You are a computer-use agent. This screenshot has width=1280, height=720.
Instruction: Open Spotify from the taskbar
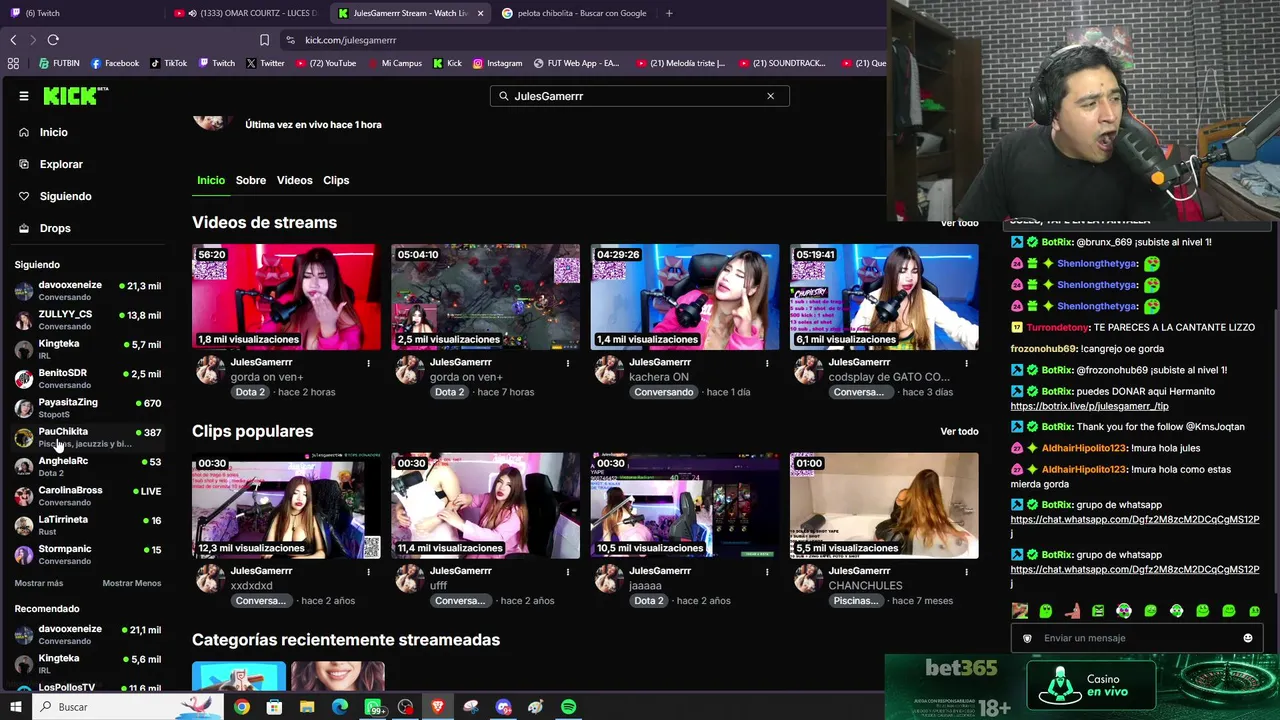point(568,707)
